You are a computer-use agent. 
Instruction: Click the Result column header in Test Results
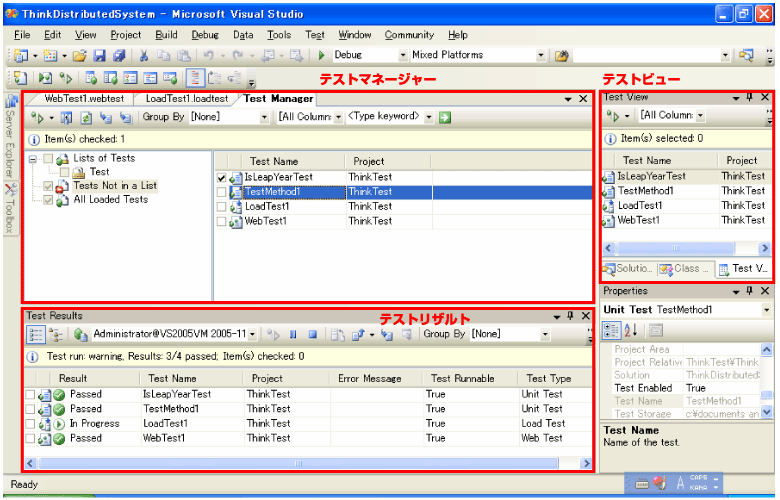click(x=95, y=379)
